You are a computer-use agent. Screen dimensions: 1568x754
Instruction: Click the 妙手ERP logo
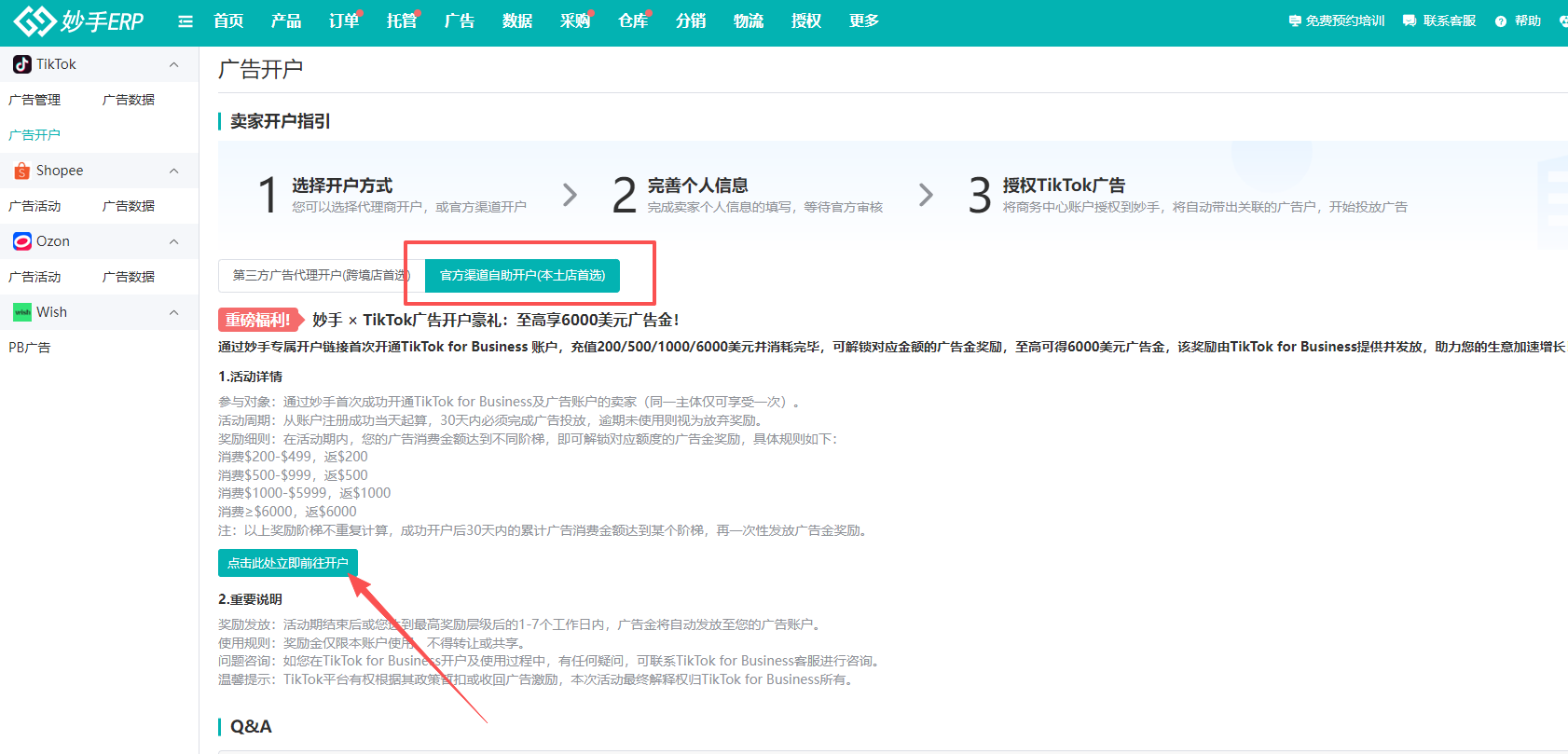(79, 21)
